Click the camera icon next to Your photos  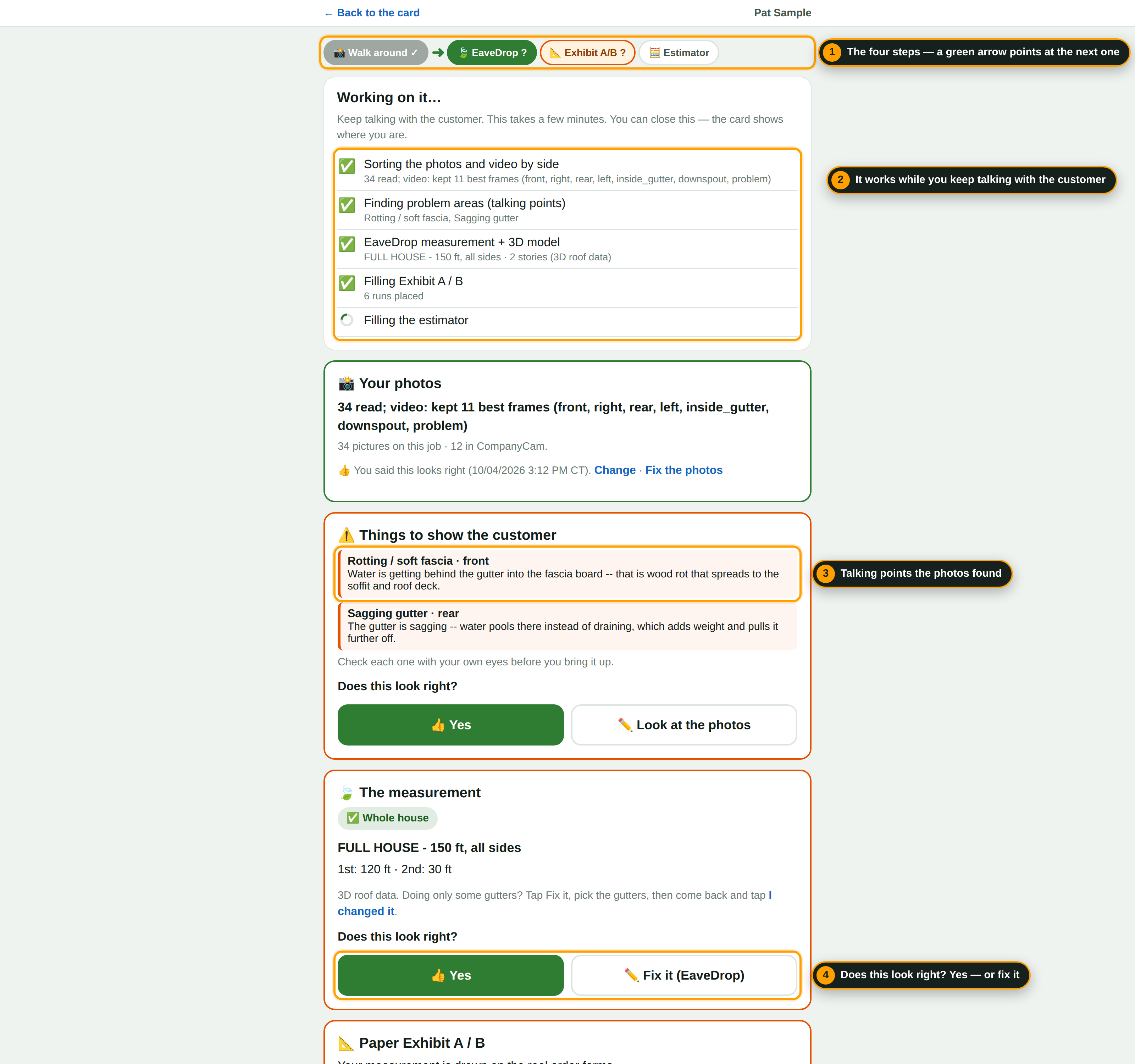point(346,384)
